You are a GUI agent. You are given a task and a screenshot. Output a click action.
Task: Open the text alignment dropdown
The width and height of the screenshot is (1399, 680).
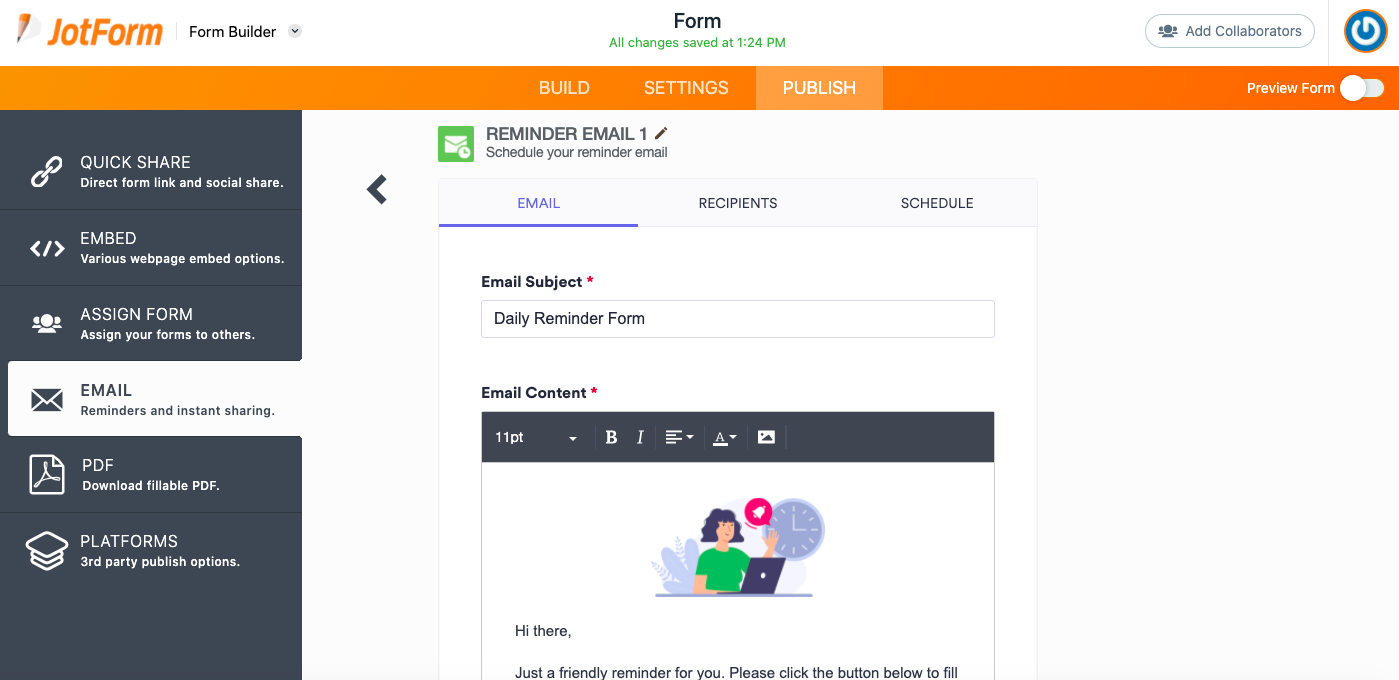(x=678, y=436)
